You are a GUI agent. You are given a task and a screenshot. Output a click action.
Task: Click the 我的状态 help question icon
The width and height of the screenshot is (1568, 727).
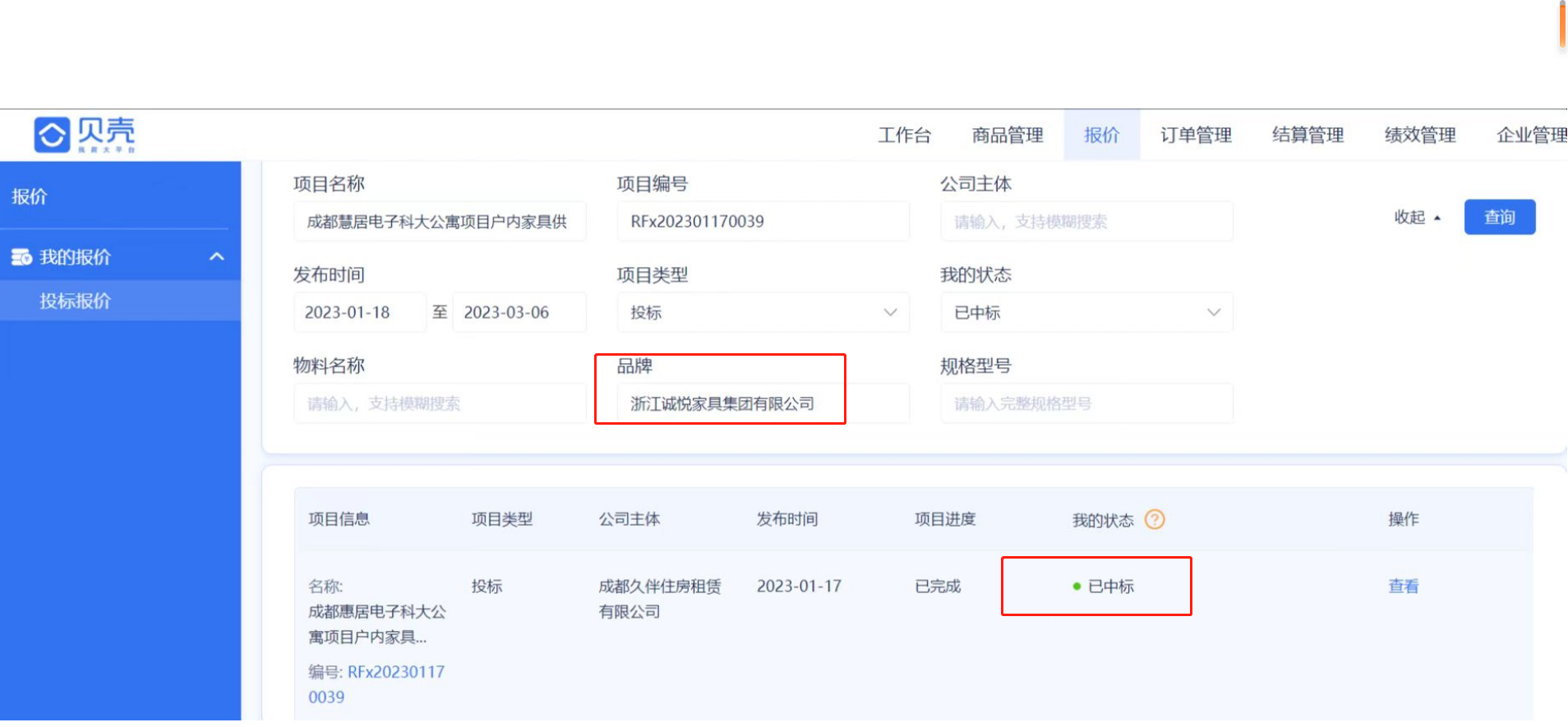(x=1155, y=519)
